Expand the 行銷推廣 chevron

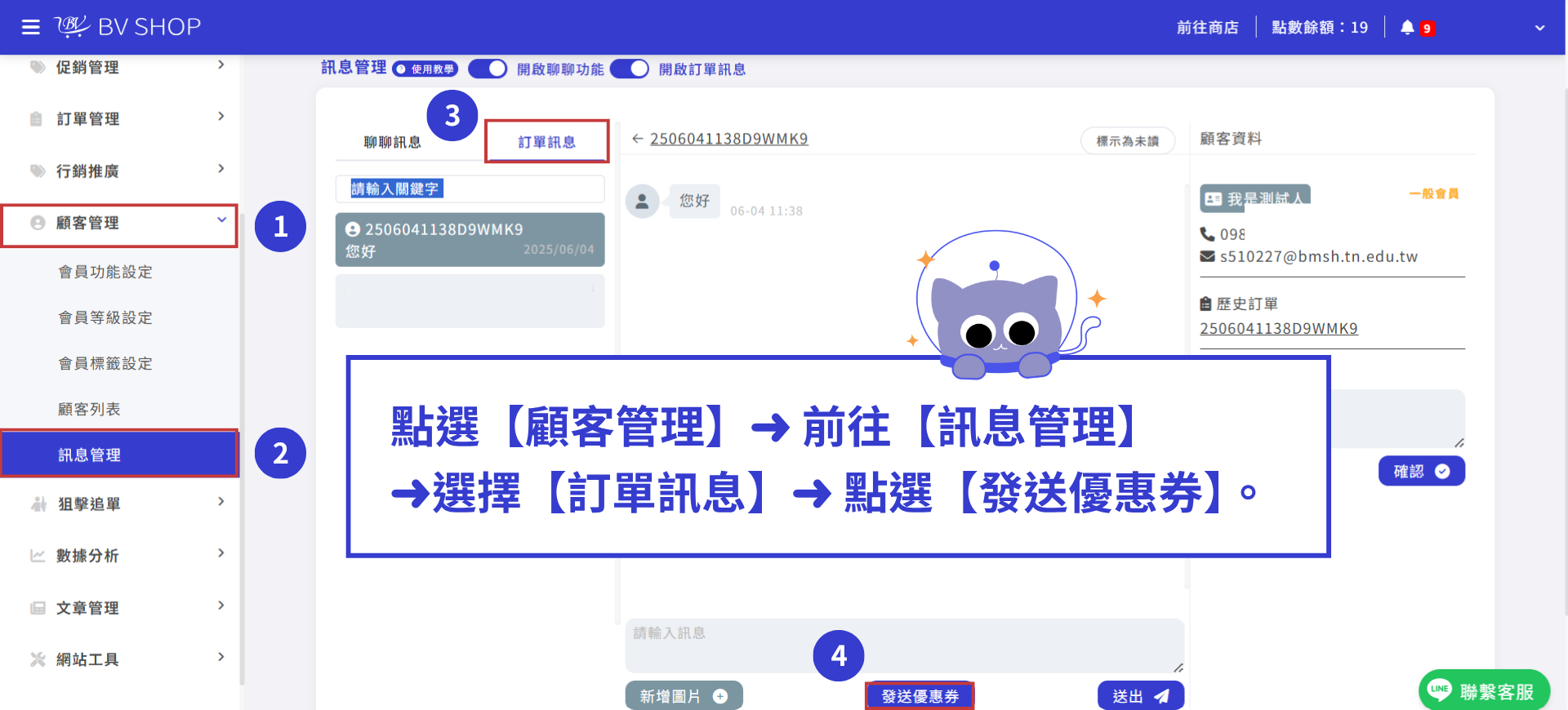220,169
